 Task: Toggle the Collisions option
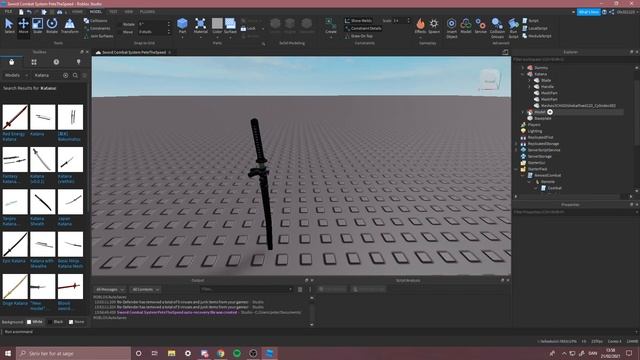(96, 20)
